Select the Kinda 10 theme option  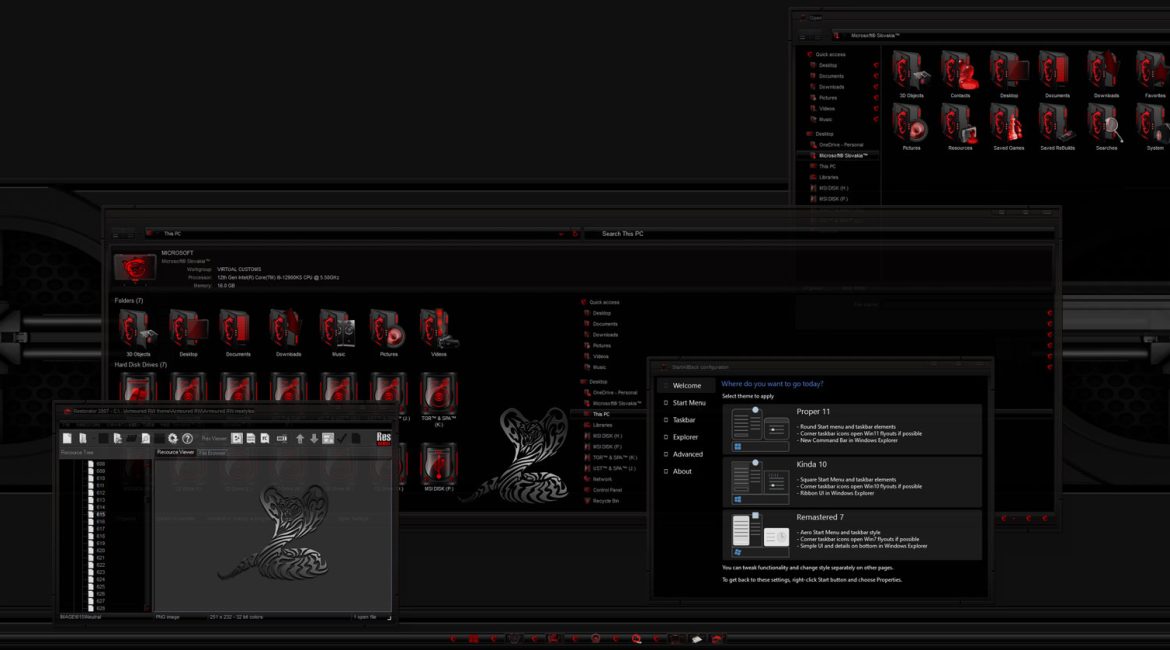point(851,481)
